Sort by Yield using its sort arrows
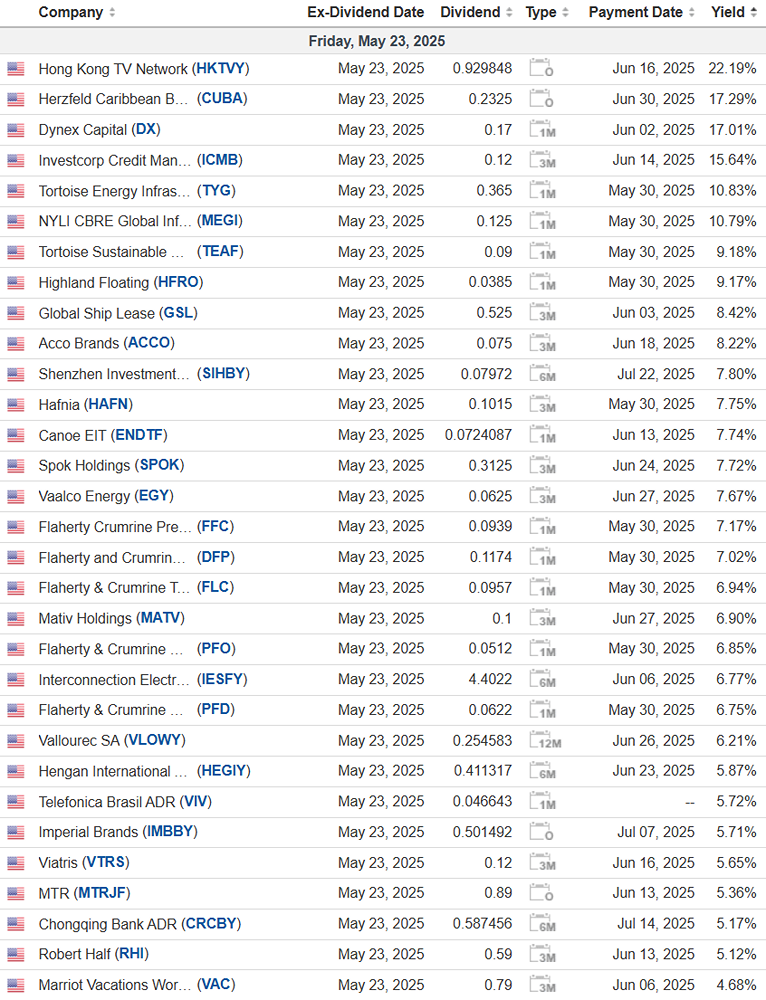 [x=754, y=13]
